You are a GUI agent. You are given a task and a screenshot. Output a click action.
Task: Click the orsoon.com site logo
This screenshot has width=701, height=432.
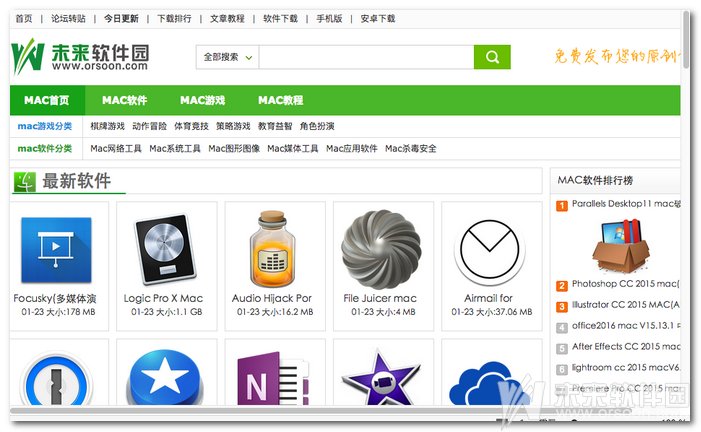point(80,57)
